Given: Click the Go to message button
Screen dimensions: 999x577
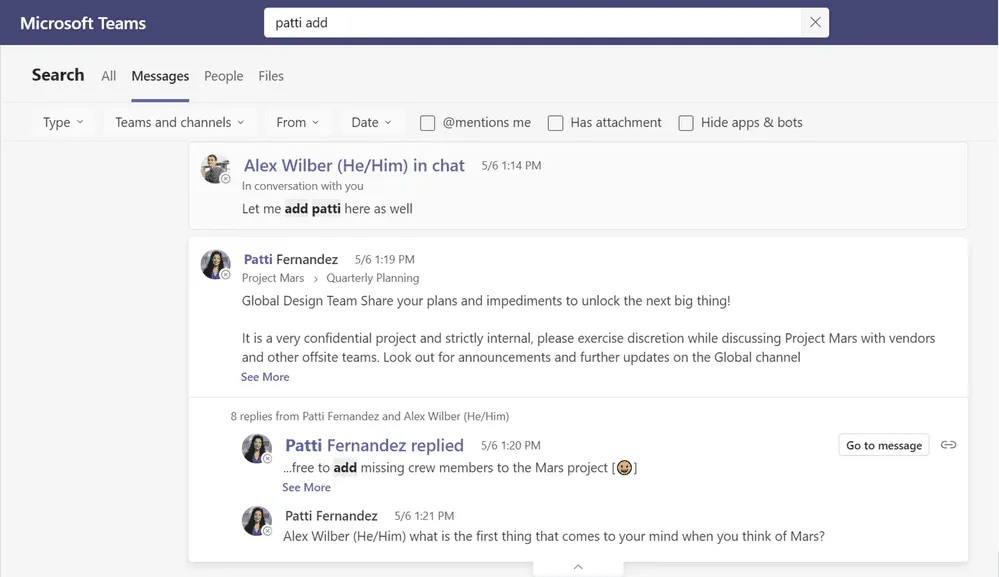Looking at the screenshot, I should pyautogui.click(x=883, y=444).
